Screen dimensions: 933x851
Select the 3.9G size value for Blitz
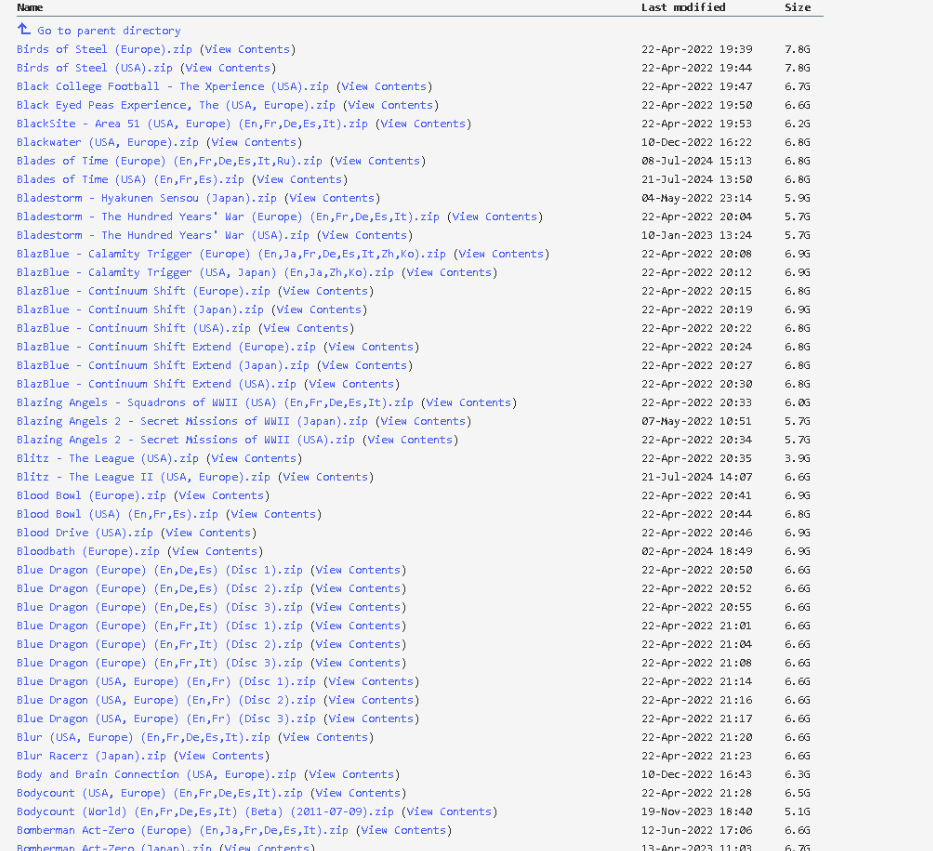[797, 458]
